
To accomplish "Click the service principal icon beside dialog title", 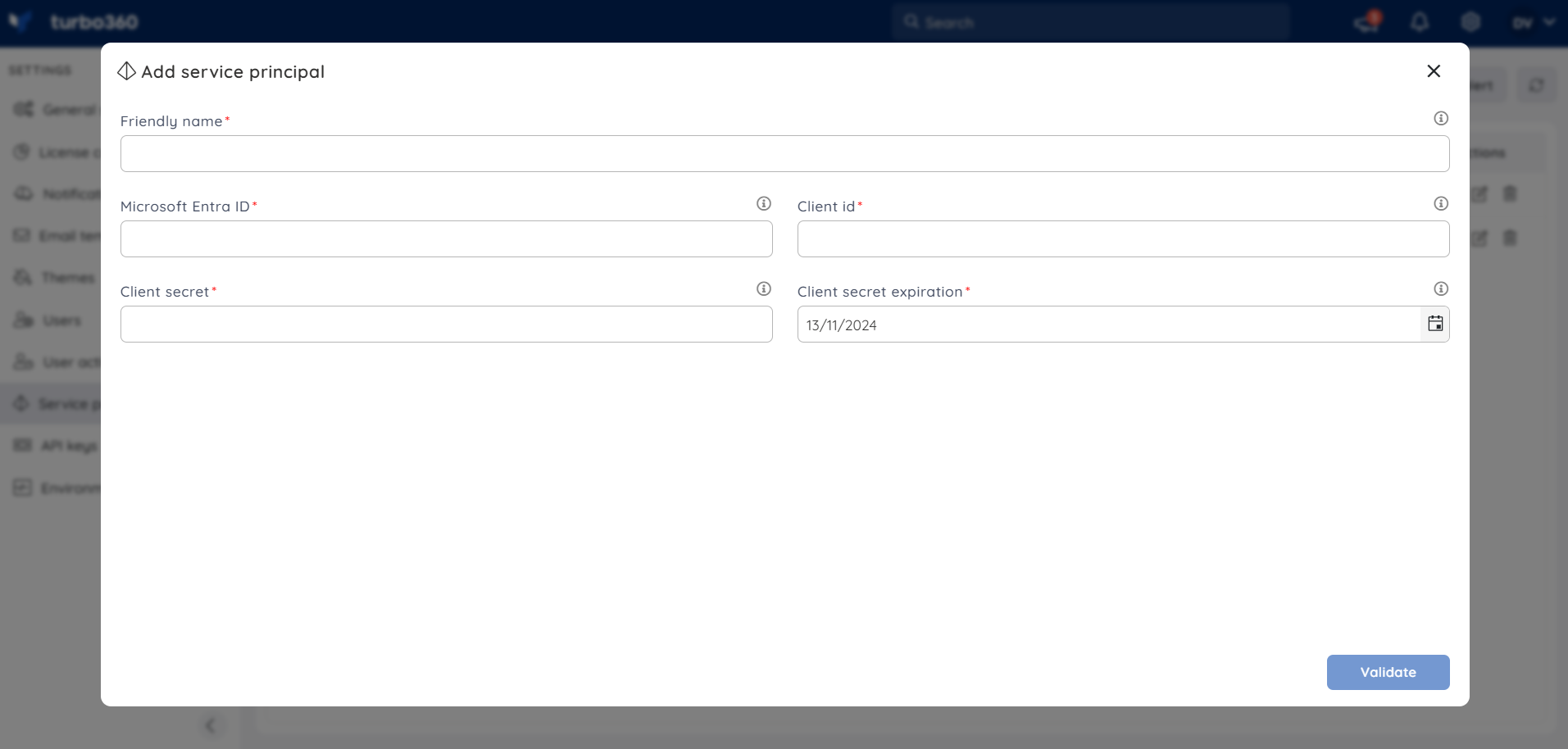I will coord(126,71).
